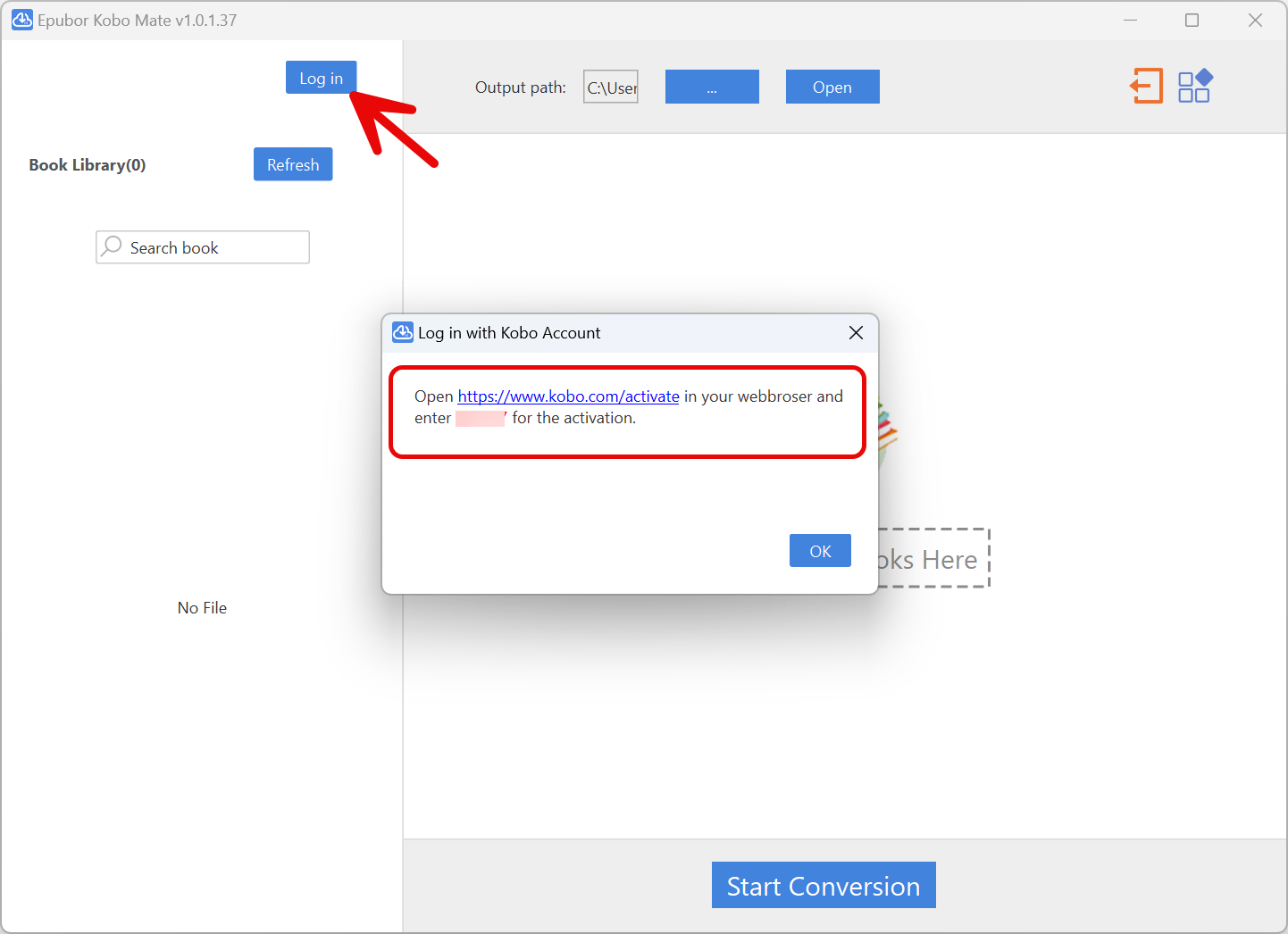Close the Log in with Kobo Account dialog
The height and width of the screenshot is (934, 1288).
coord(856,333)
